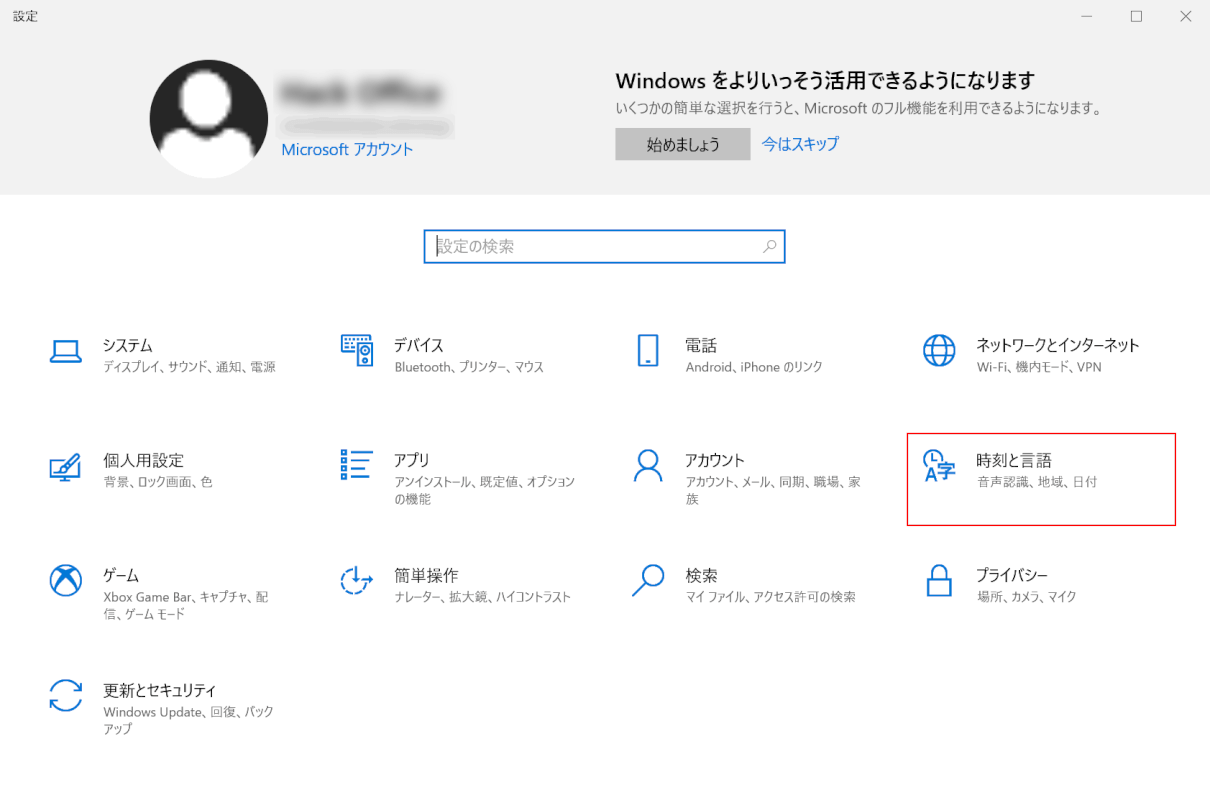Focus the 設定の検索 search field
1210x800 pixels.
(595, 246)
